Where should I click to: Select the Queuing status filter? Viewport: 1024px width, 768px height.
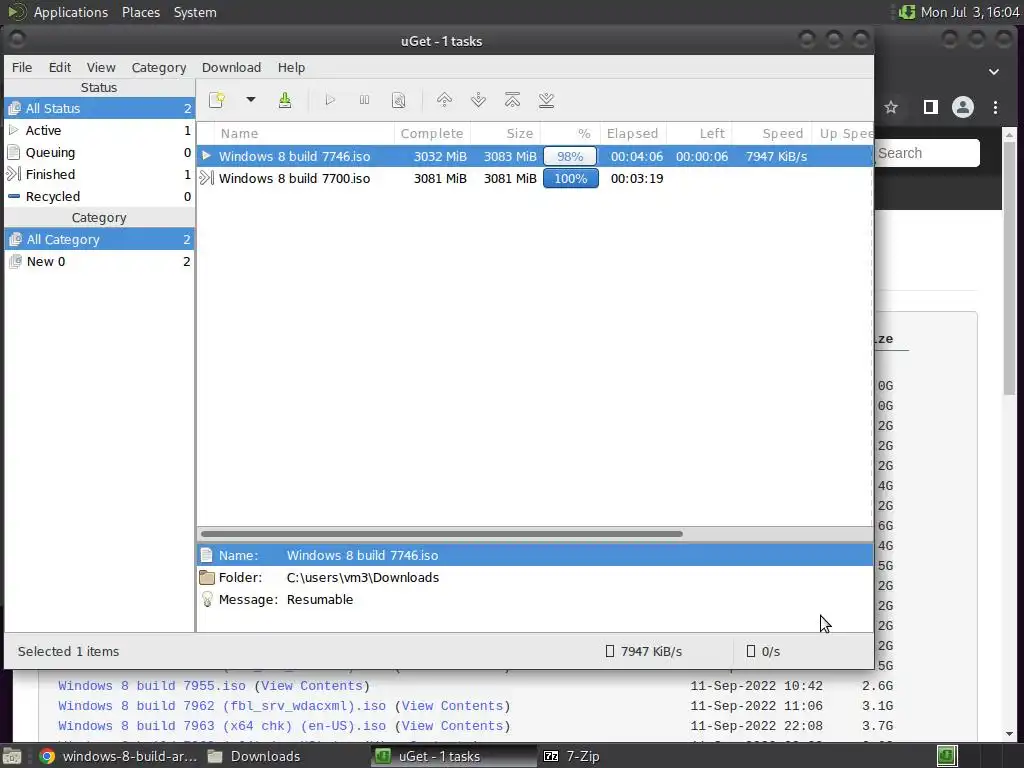[x=99, y=153]
